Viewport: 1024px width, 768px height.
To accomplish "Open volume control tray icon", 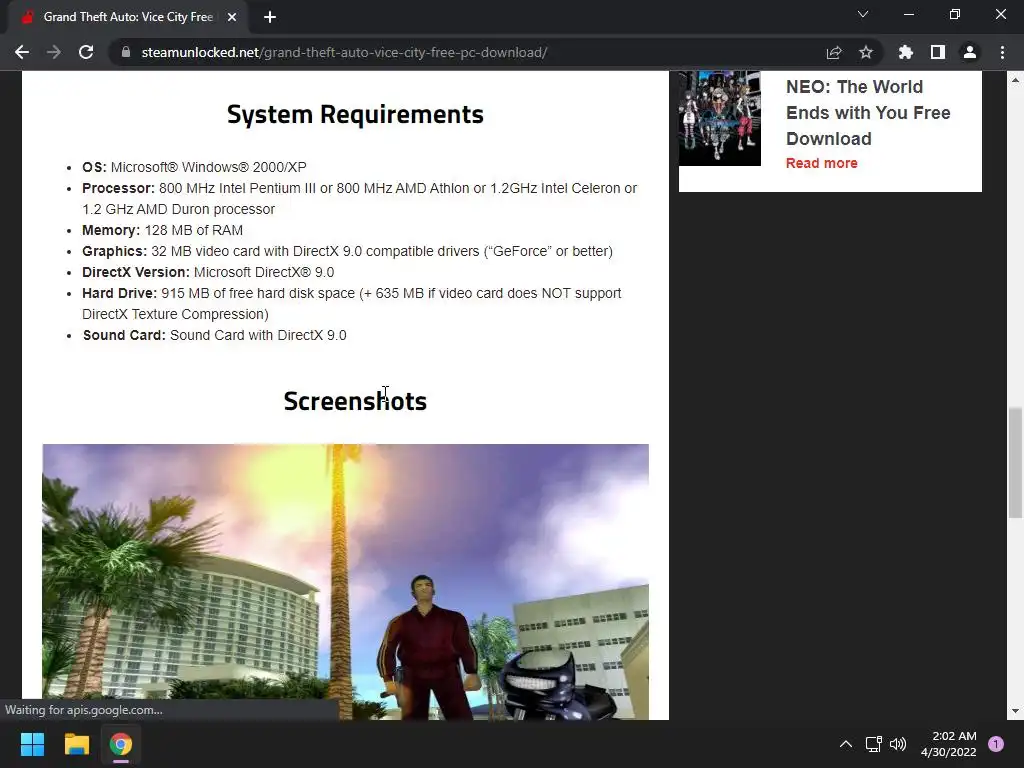I will (899, 744).
